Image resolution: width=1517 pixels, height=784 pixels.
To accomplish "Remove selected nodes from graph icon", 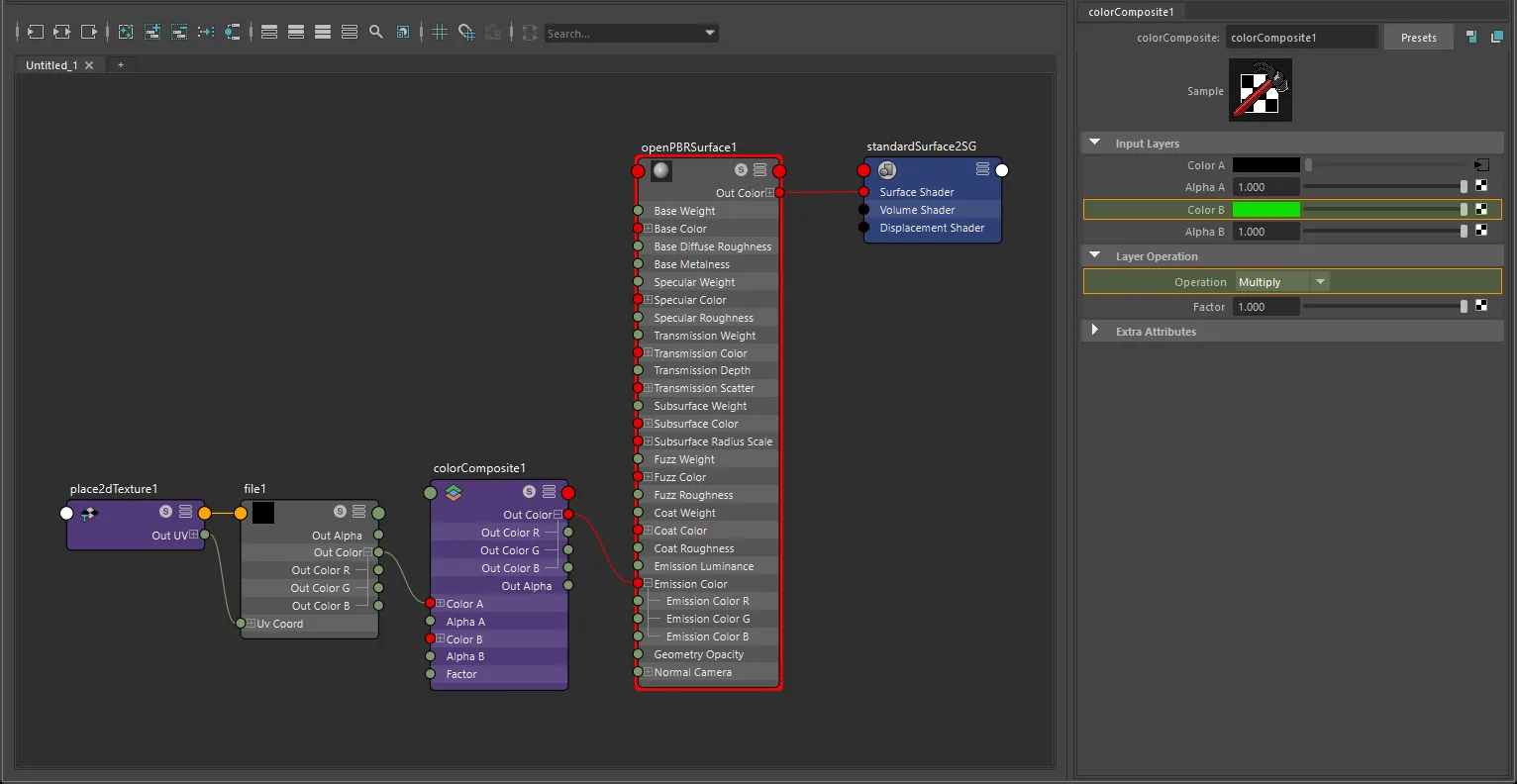I will 179,32.
